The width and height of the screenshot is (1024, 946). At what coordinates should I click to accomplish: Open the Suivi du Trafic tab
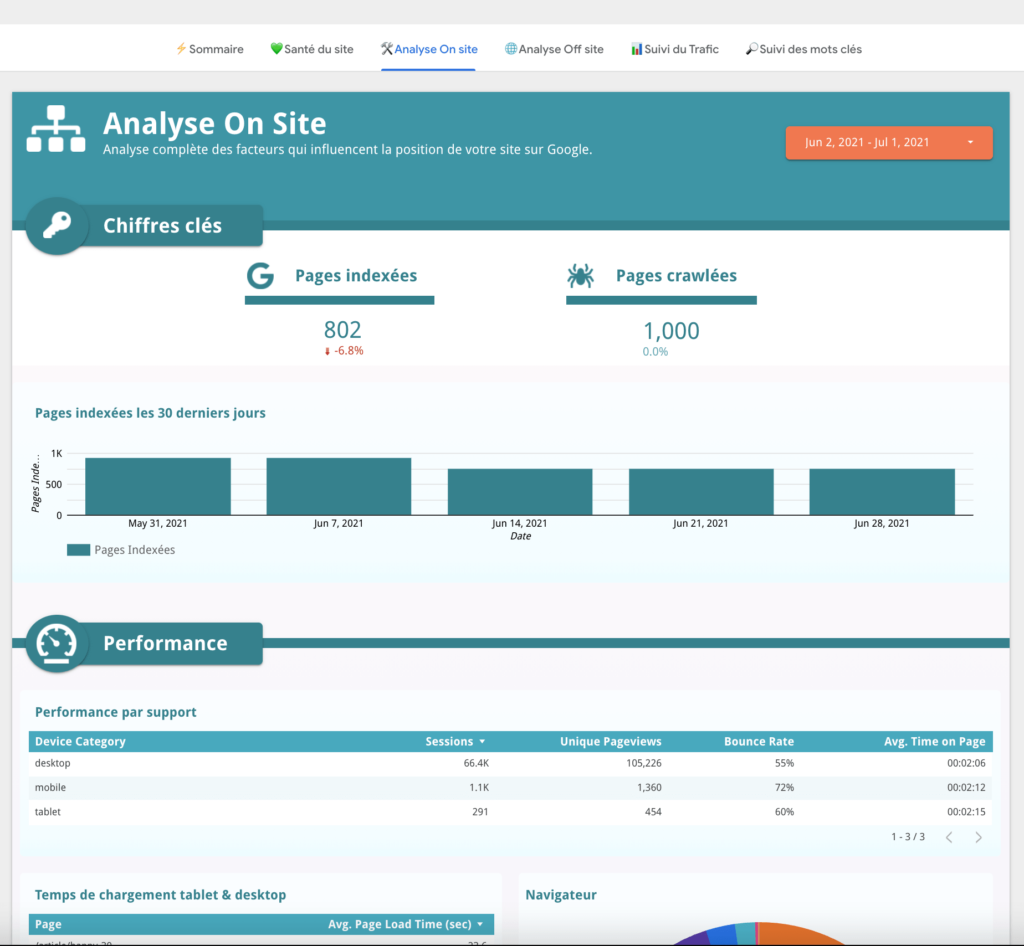pos(674,49)
